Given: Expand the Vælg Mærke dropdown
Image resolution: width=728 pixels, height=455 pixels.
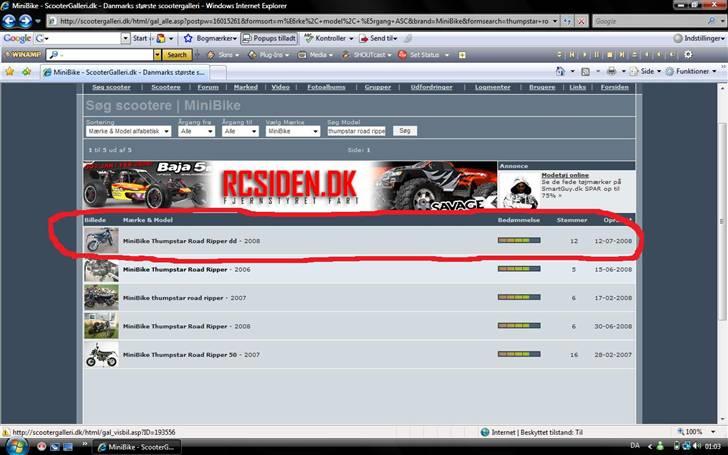Looking at the screenshot, I should pos(293,131).
